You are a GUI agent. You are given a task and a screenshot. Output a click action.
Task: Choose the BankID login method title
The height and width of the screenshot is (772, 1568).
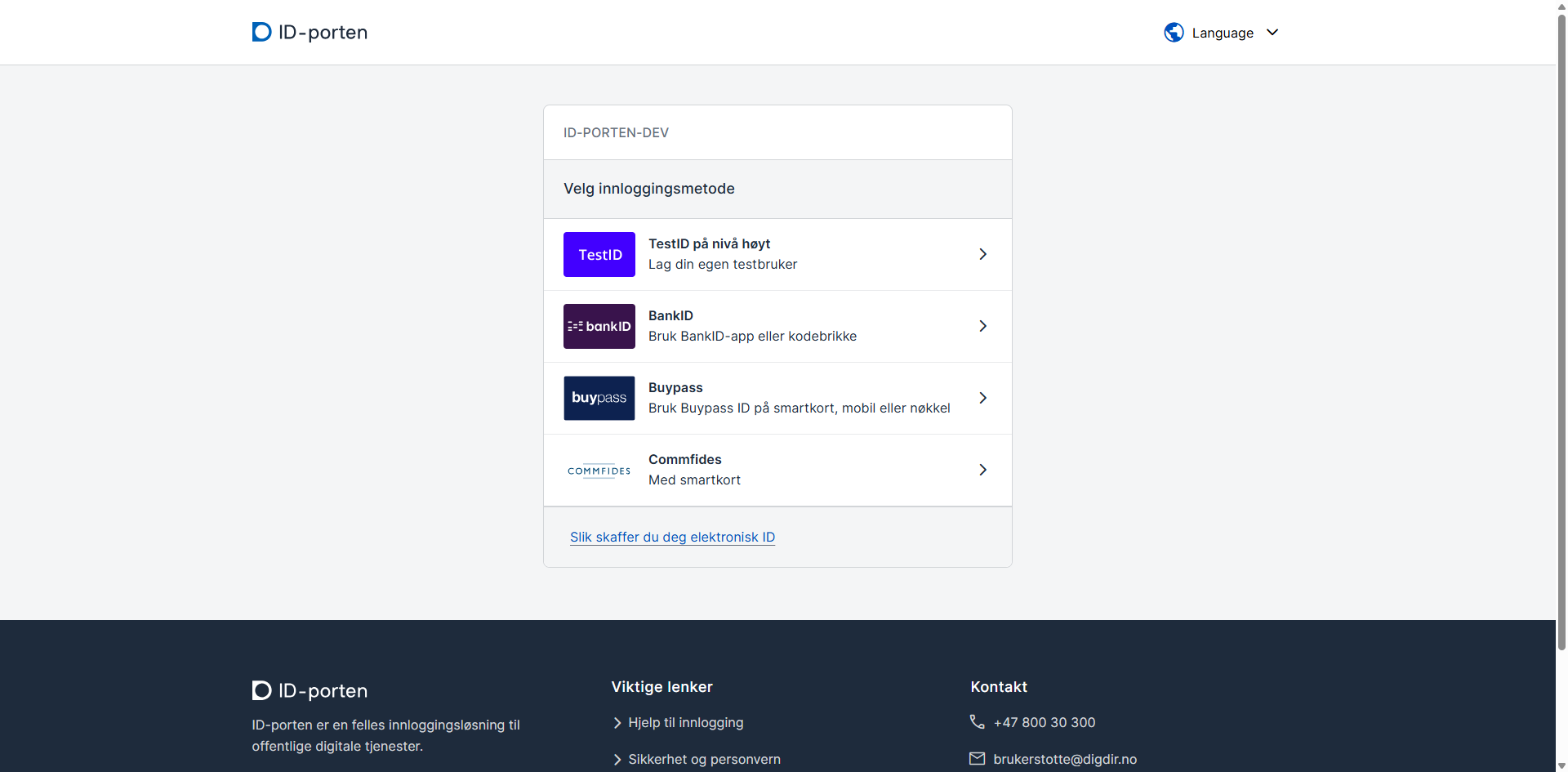click(x=670, y=315)
